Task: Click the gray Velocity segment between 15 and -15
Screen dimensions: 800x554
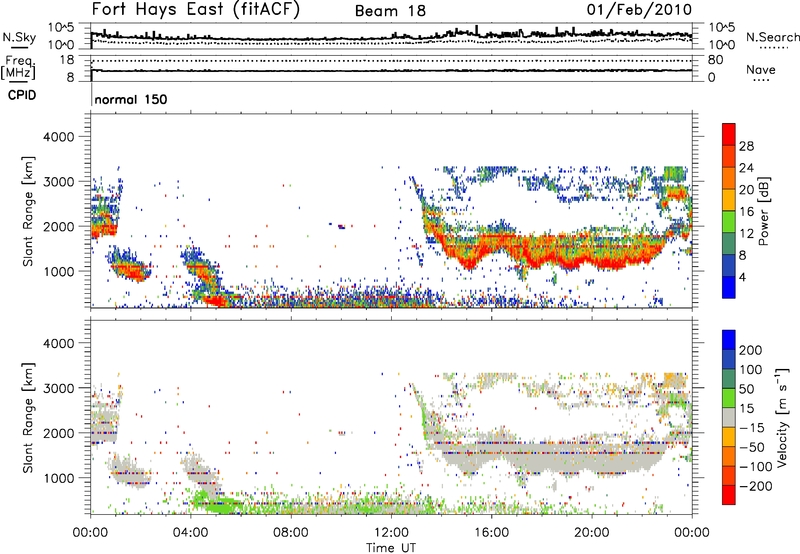Action: coord(729,418)
